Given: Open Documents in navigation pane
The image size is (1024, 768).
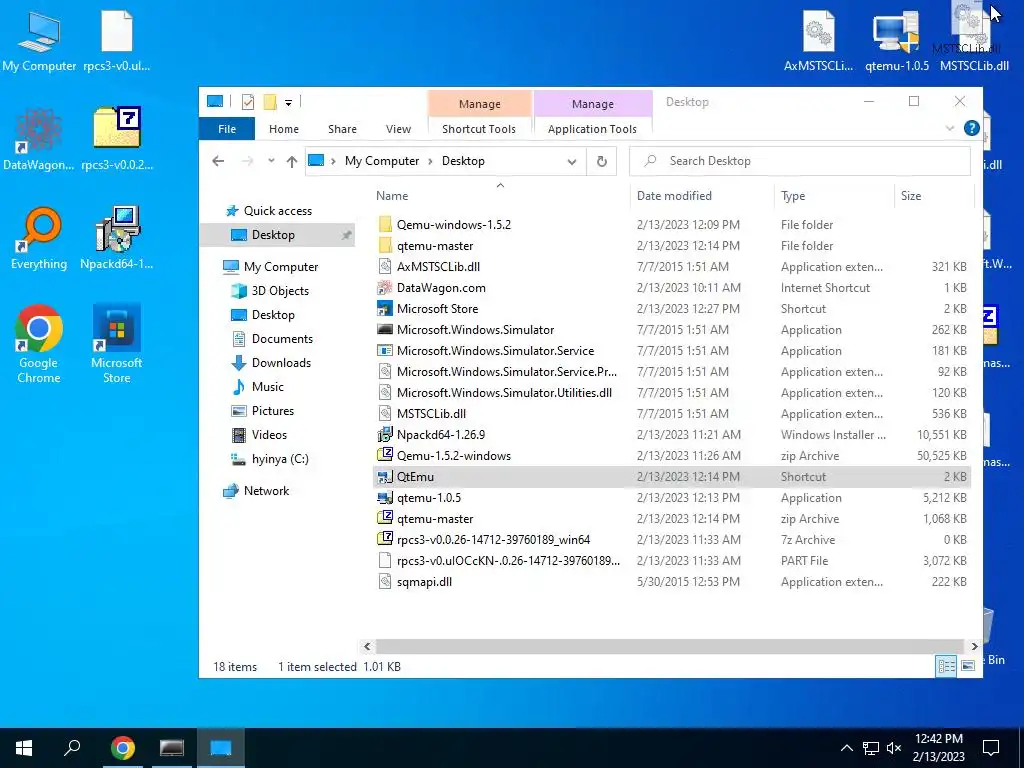Looking at the screenshot, I should pos(282,338).
